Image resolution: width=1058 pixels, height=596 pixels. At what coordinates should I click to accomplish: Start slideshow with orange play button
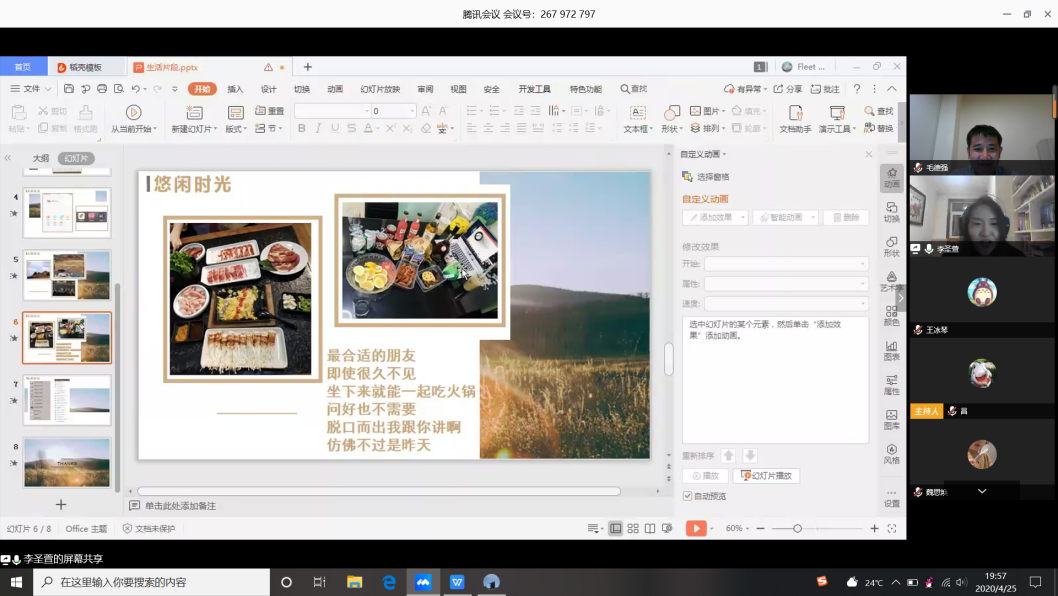click(x=695, y=528)
